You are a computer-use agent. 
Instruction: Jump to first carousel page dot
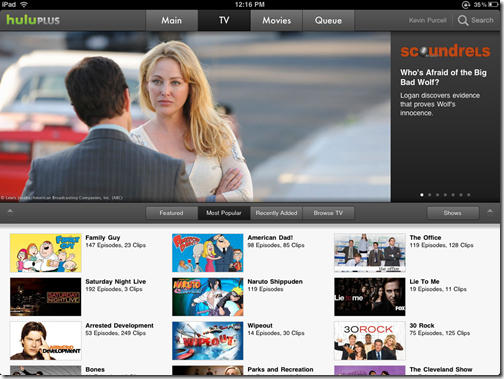pyautogui.click(x=422, y=195)
